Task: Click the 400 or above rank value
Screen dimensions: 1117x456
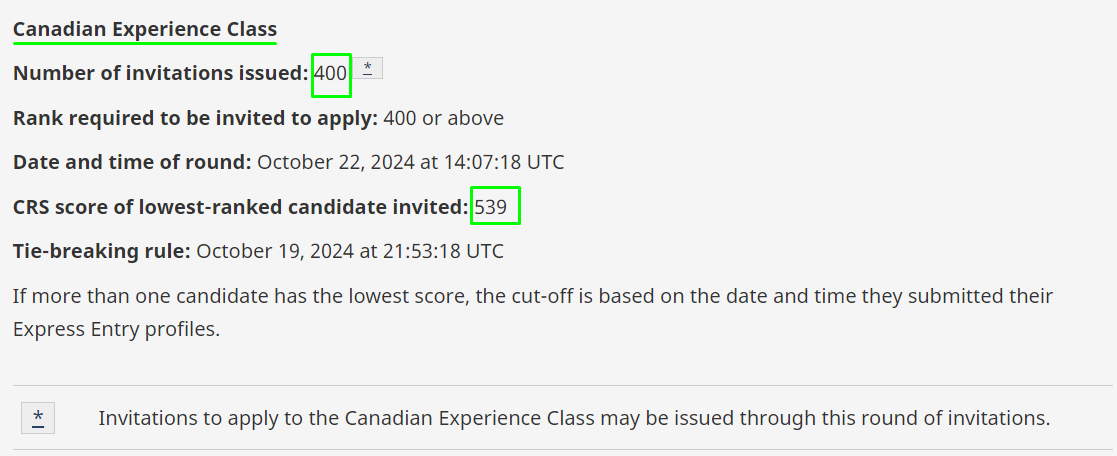Action: pyautogui.click(x=444, y=118)
